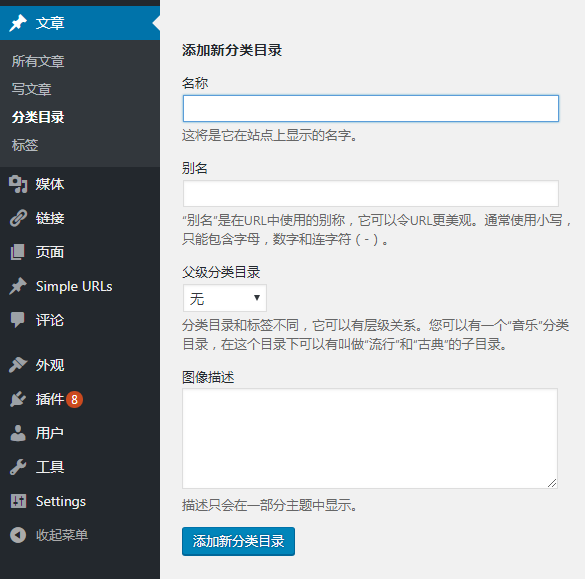This screenshot has width=585, height=579.
Task: Select the pages icon beside 页面
Action: click(x=18, y=252)
